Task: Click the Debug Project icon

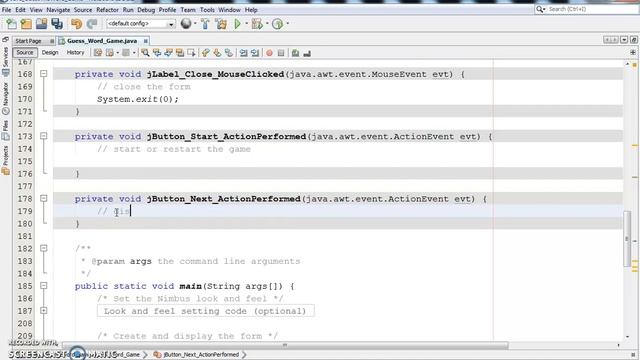Action: pyautogui.click(x=257, y=24)
